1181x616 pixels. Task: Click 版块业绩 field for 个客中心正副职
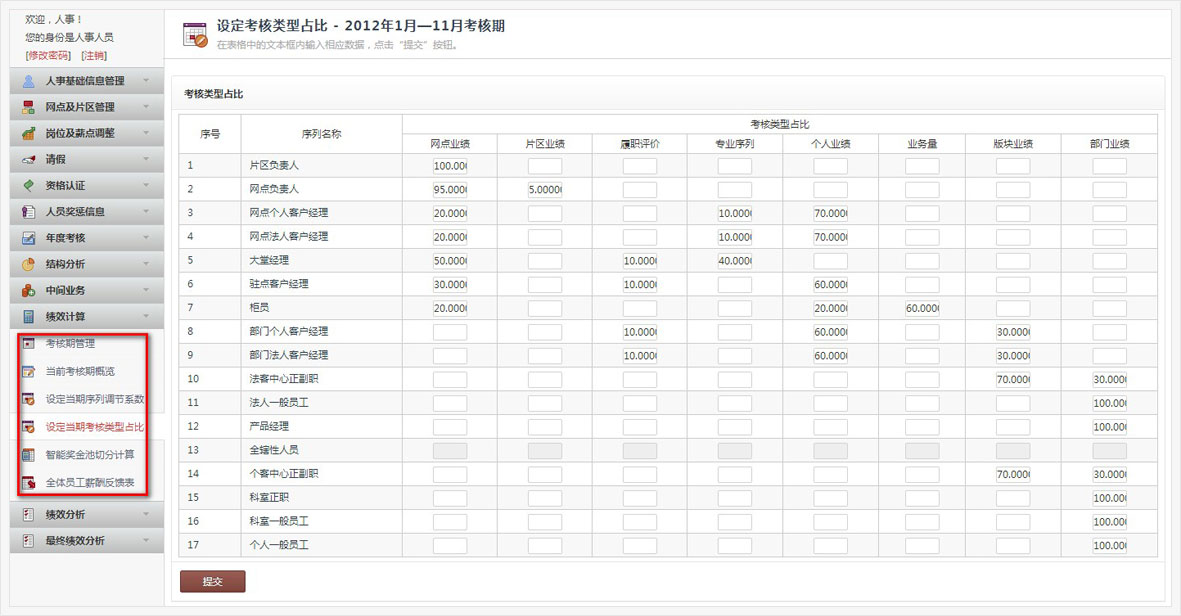(1012, 474)
